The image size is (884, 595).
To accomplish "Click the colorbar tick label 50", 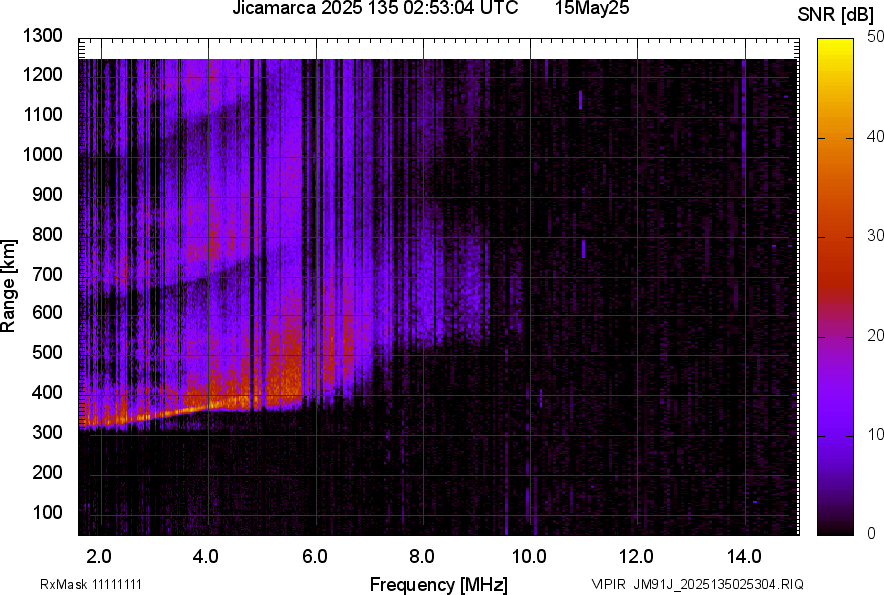I will click(876, 37).
